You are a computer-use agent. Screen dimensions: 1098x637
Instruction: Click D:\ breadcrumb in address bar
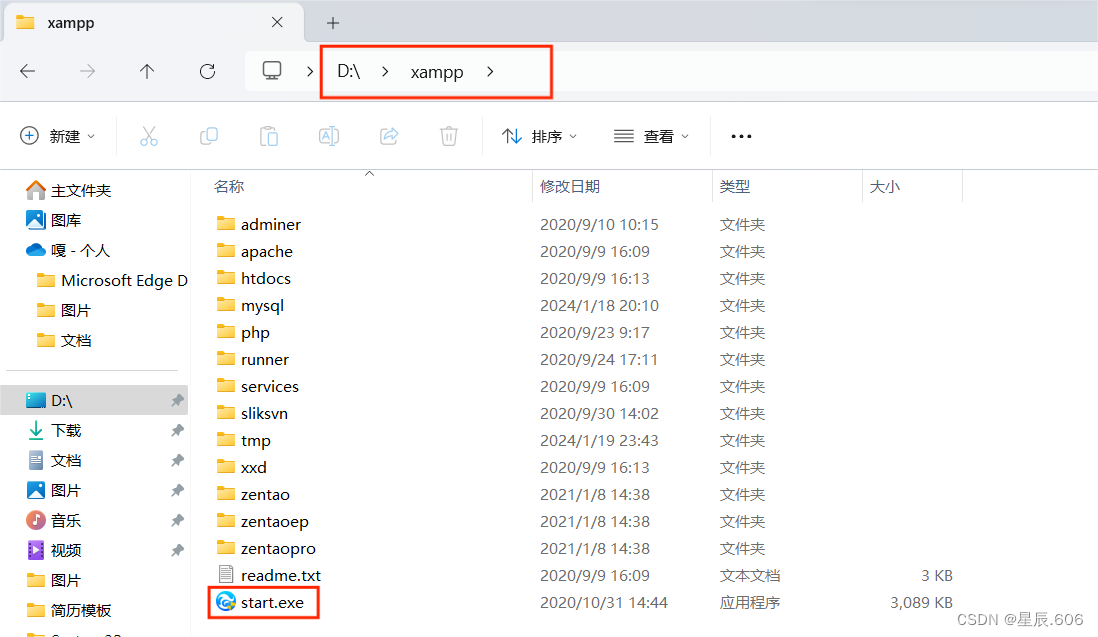[349, 71]
